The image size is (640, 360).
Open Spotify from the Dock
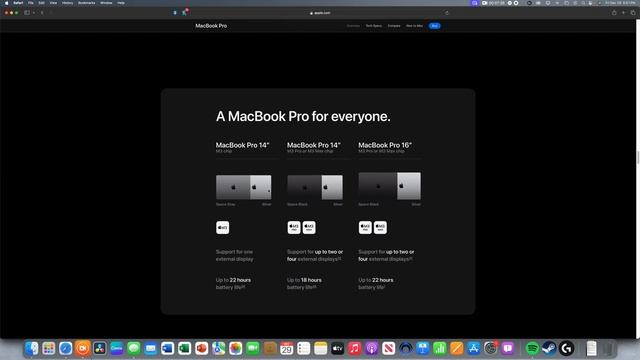coord(532,348)
